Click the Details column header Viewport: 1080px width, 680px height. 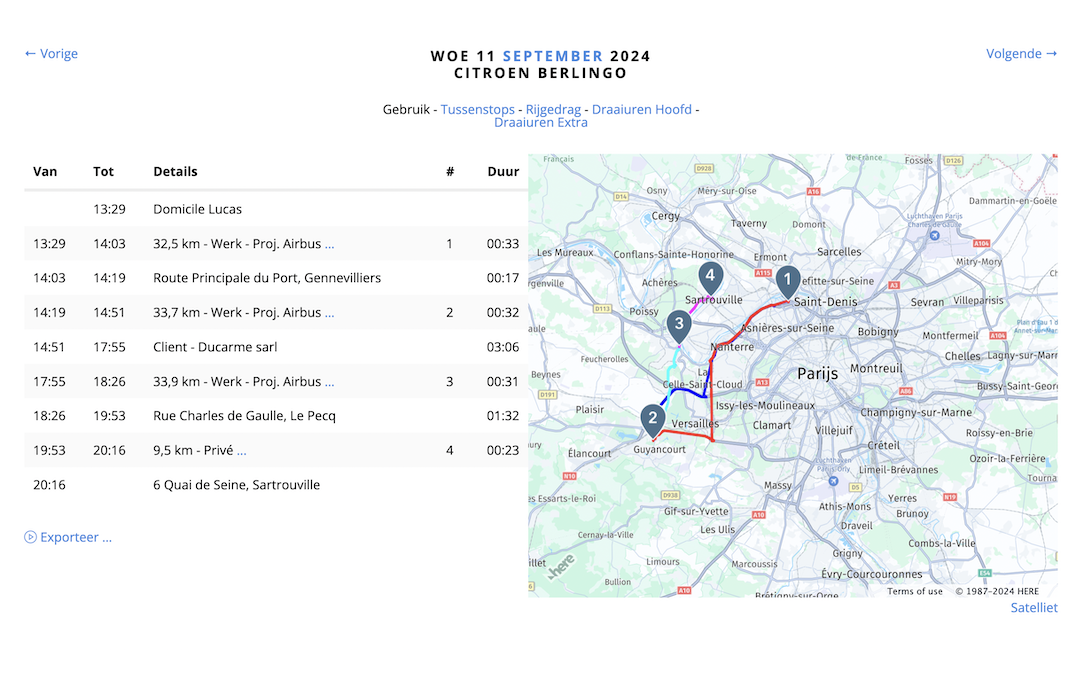(175, 172)
